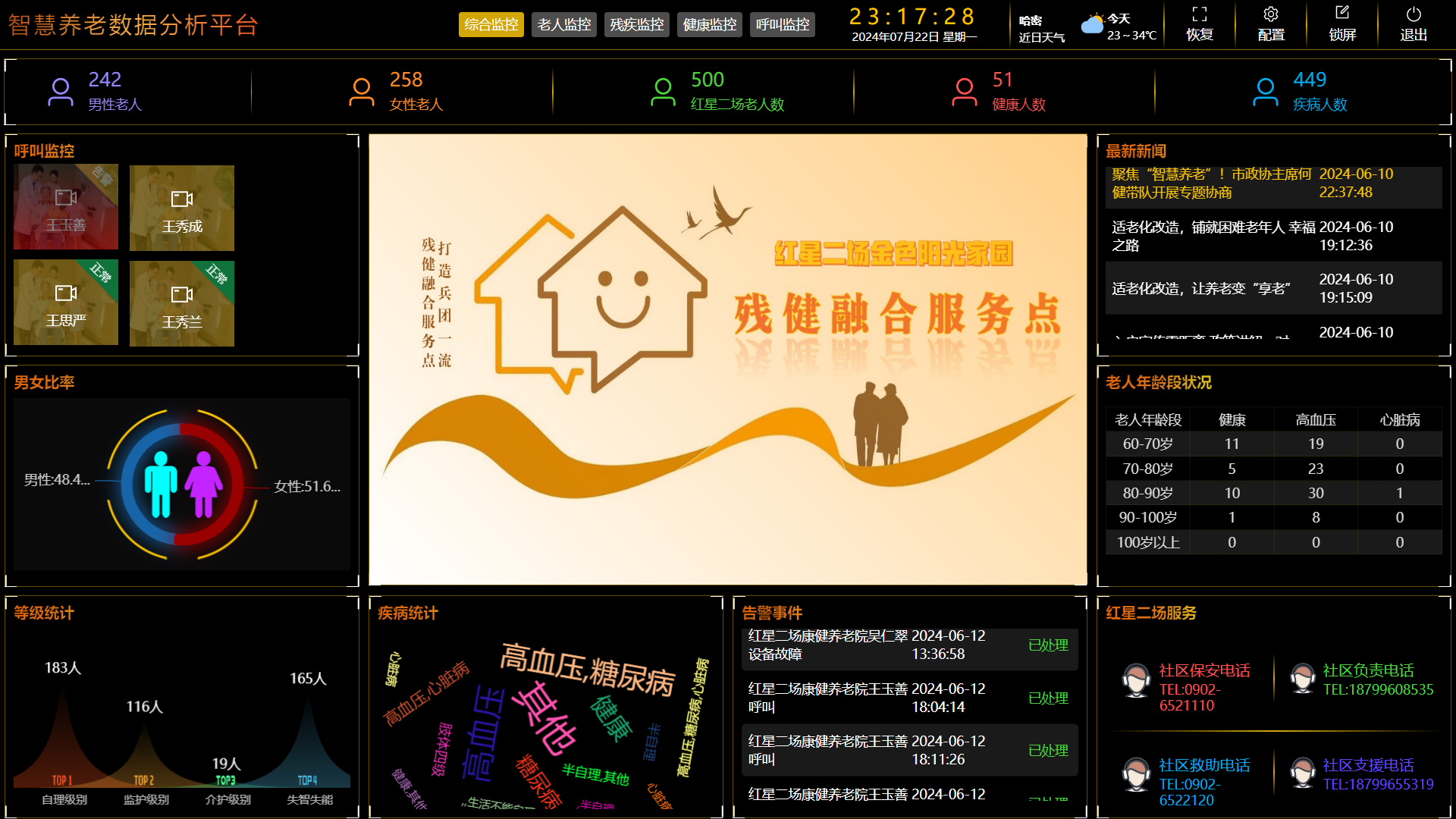Click the camera icon on 王秀兰 feed
The image size is (1456, 819).
click(x=181, y=293)
